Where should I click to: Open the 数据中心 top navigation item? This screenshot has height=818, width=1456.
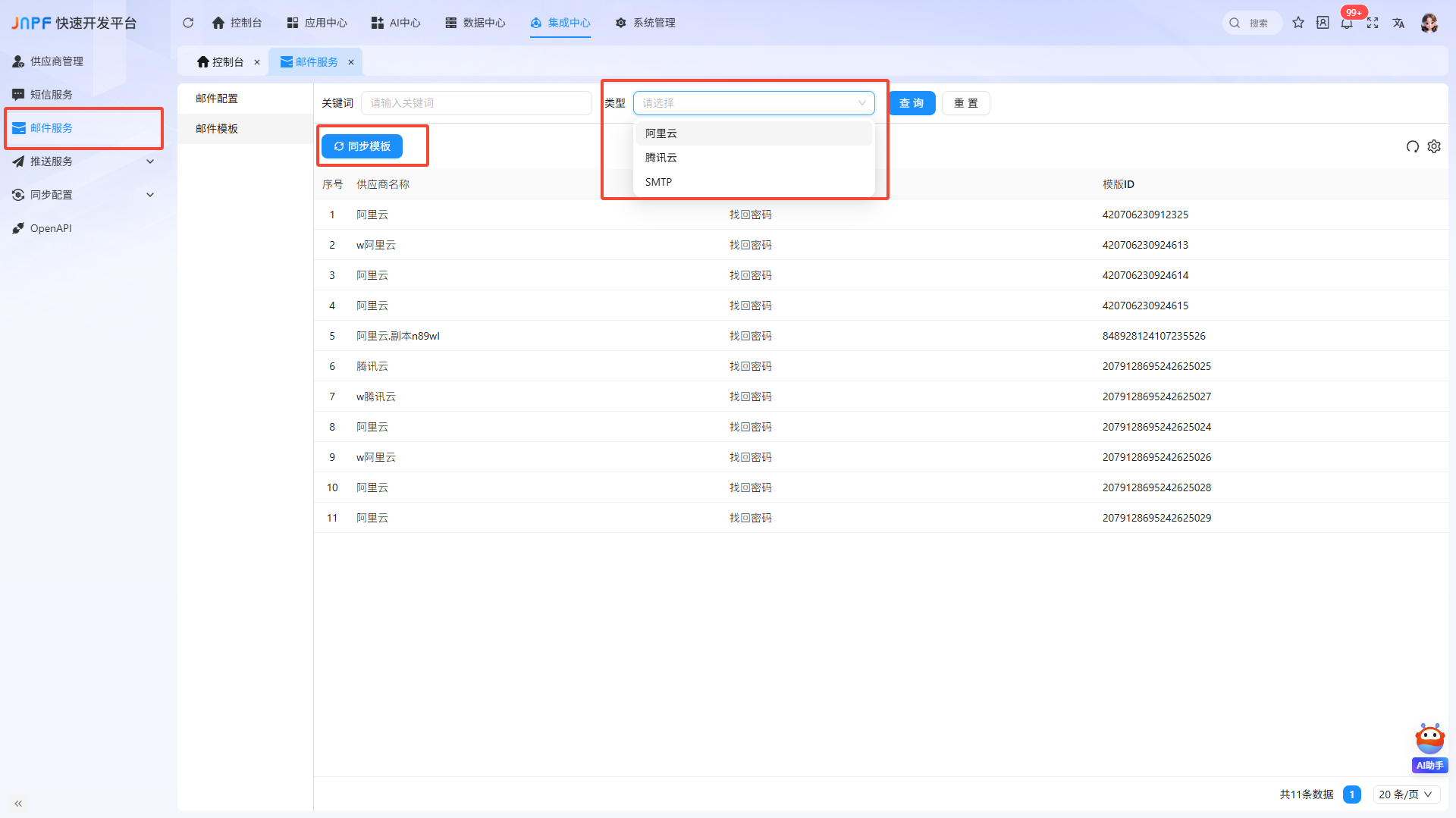pos(475,23)
